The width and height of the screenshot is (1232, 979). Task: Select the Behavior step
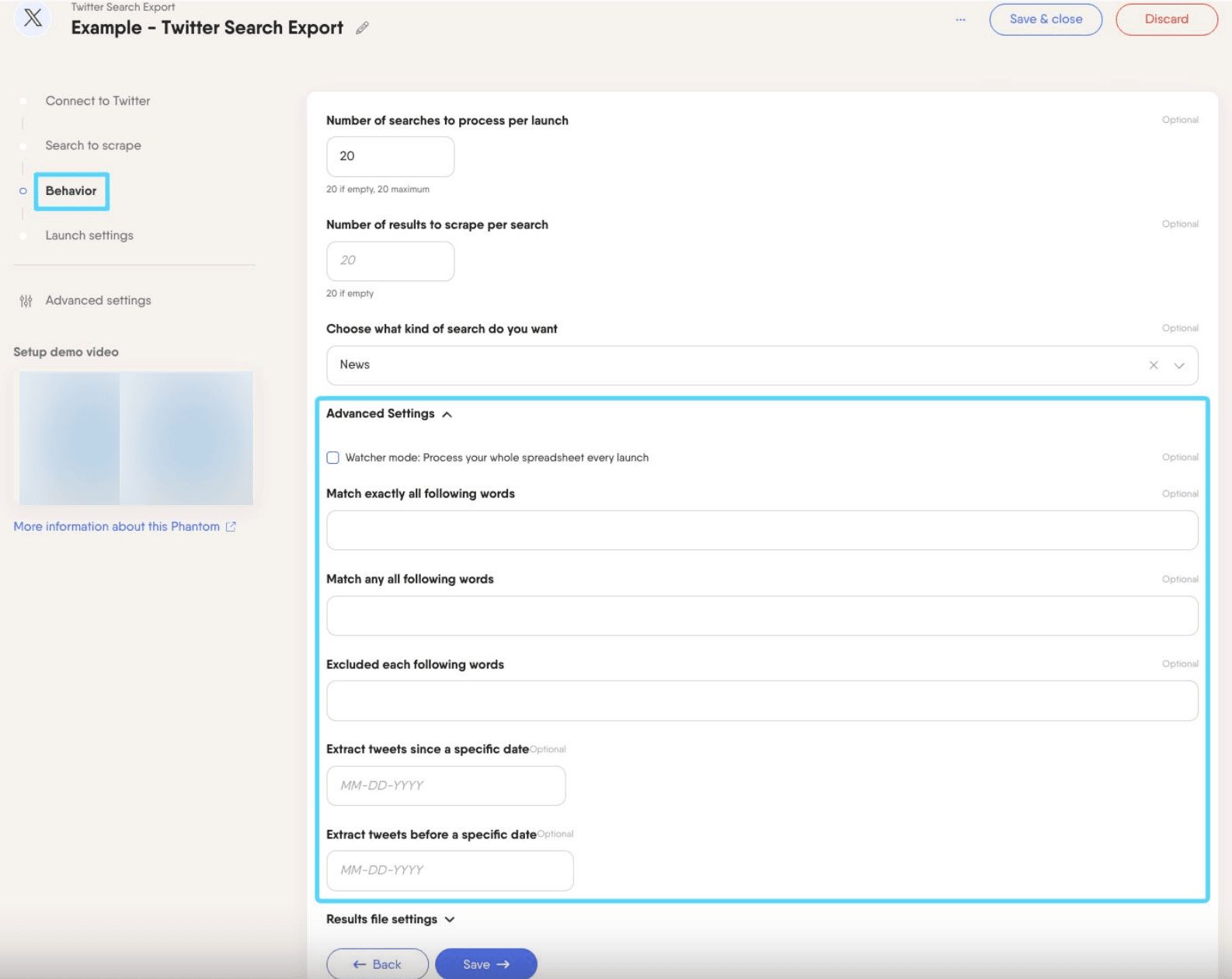point(71,191)
